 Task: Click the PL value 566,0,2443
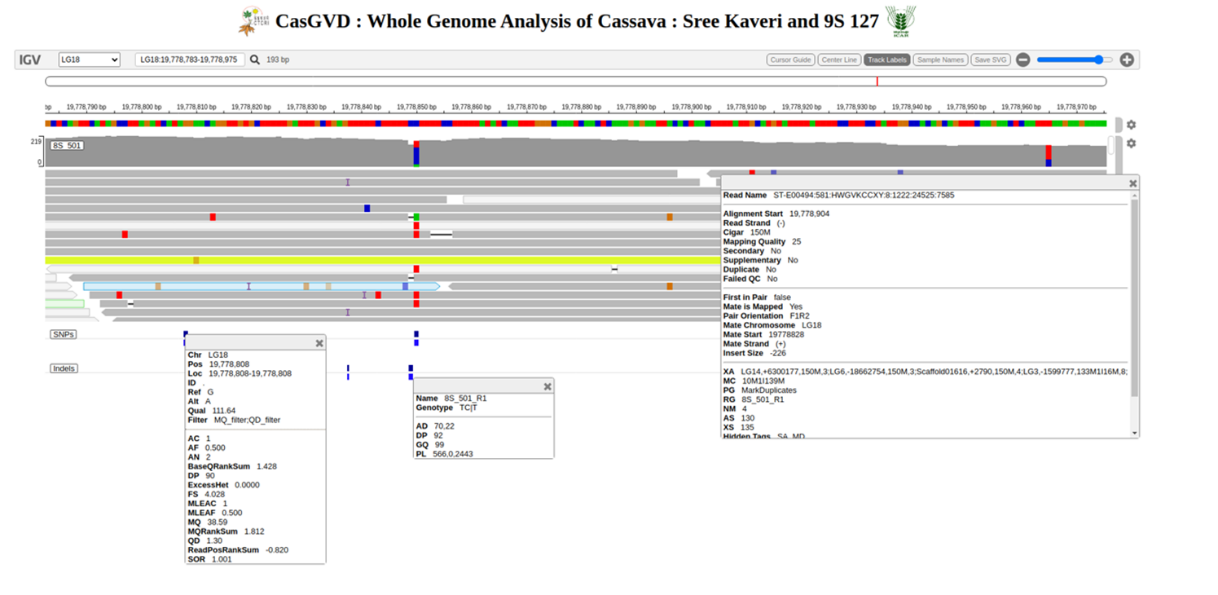pos(453,454)
